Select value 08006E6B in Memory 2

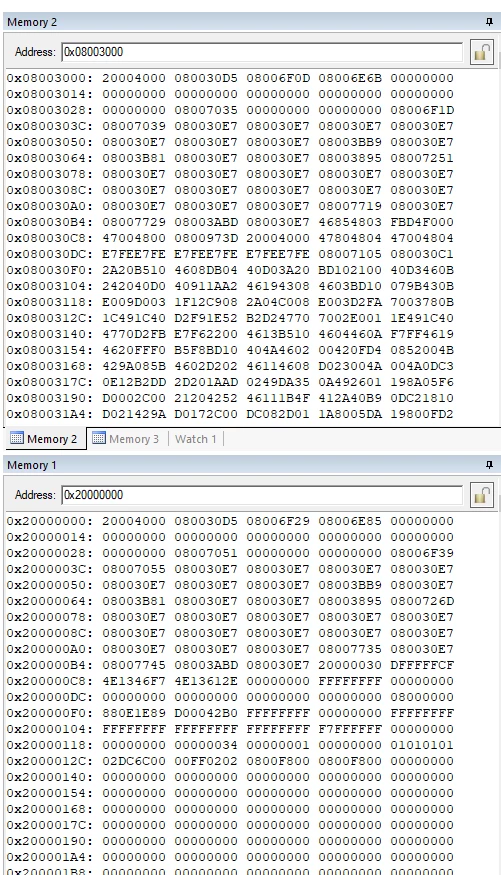(x=350, y=78)
